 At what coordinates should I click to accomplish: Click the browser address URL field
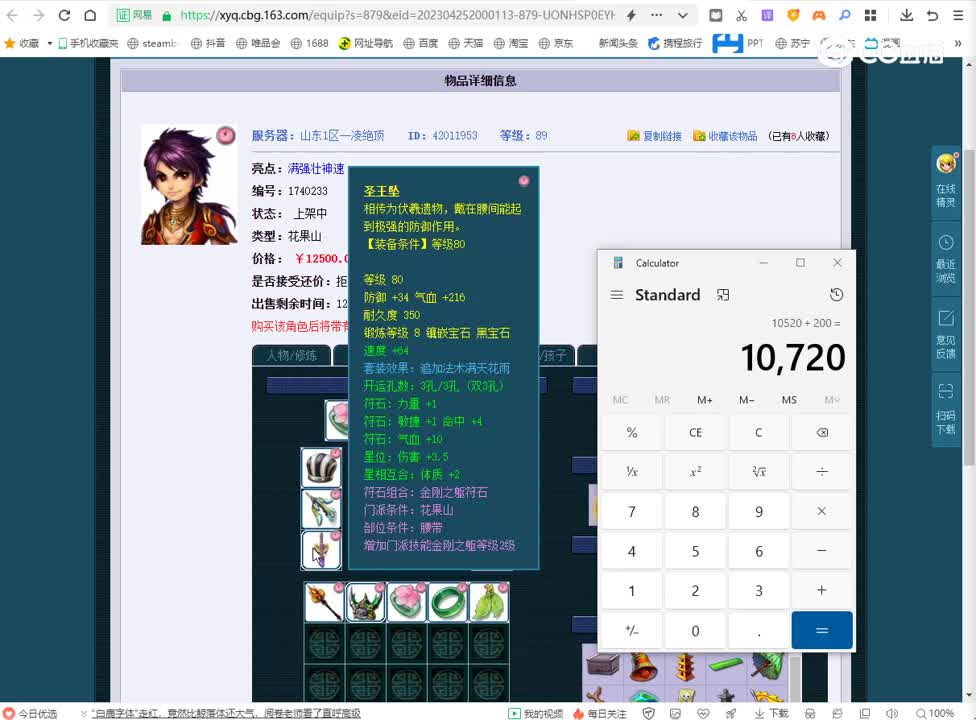click(398, 16)
